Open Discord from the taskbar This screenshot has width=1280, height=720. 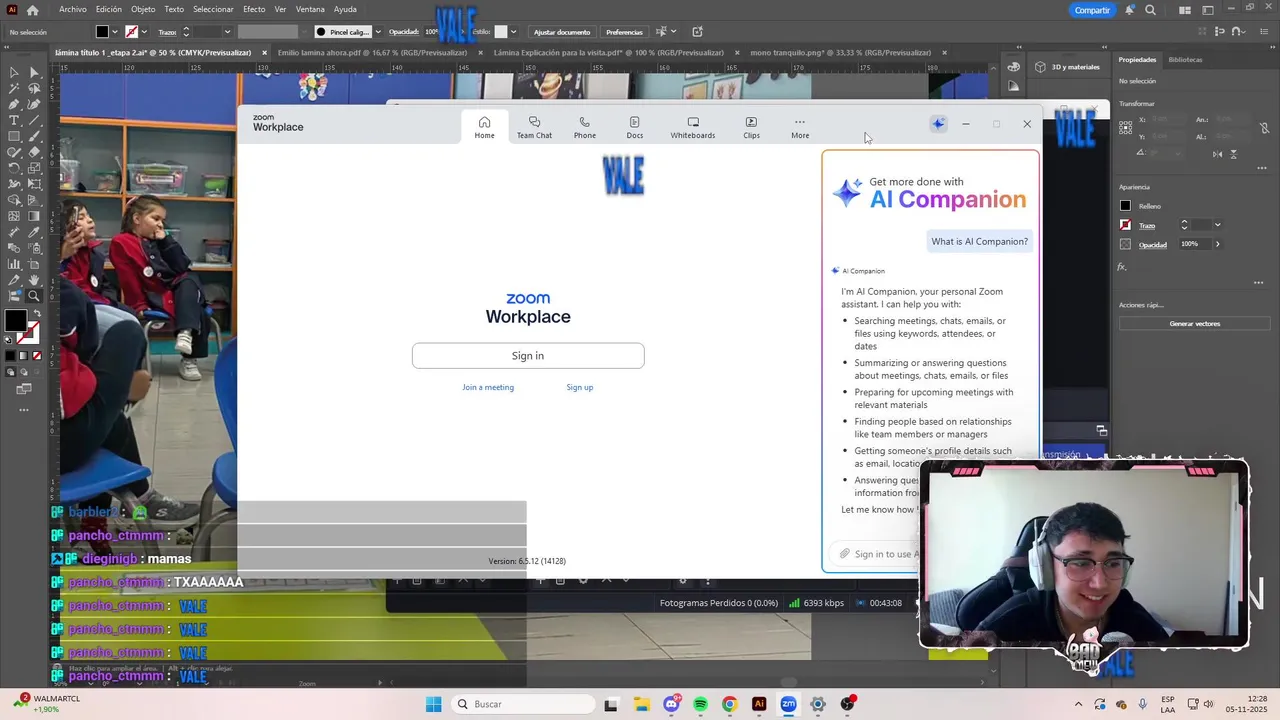pos(671,704)
